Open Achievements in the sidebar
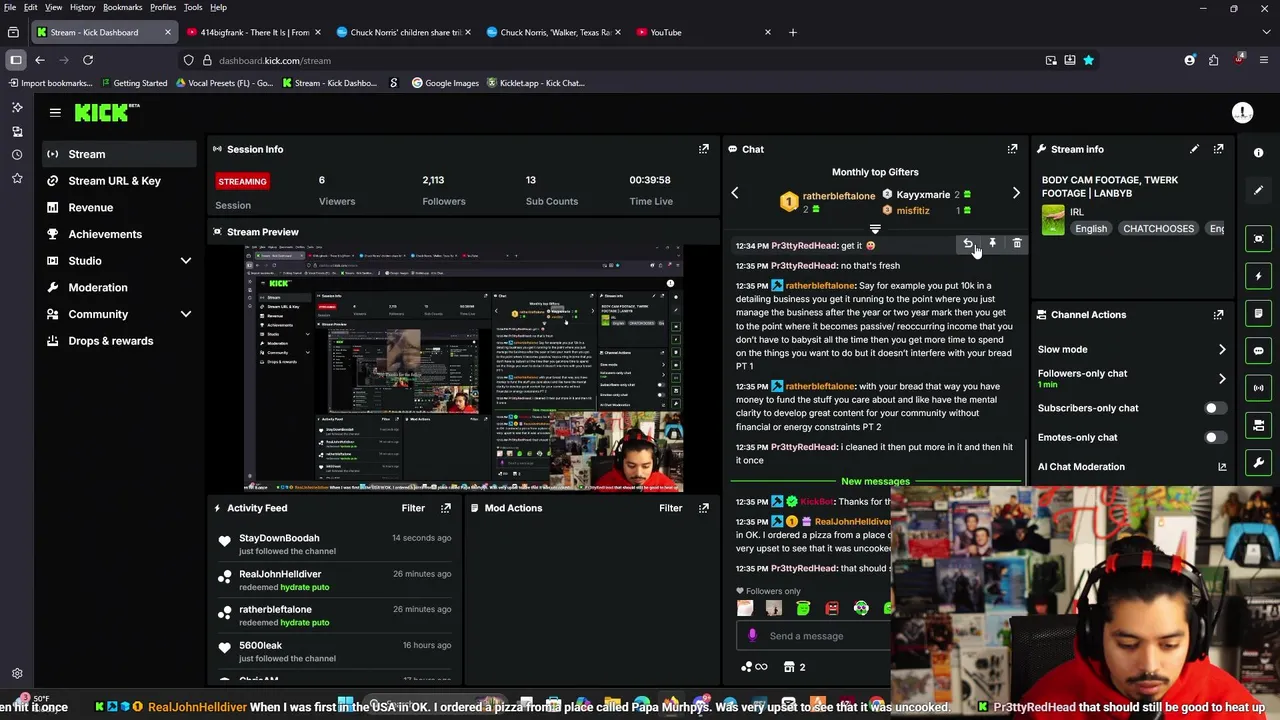This screenshot has height=720, width=1280. [121, 234]
